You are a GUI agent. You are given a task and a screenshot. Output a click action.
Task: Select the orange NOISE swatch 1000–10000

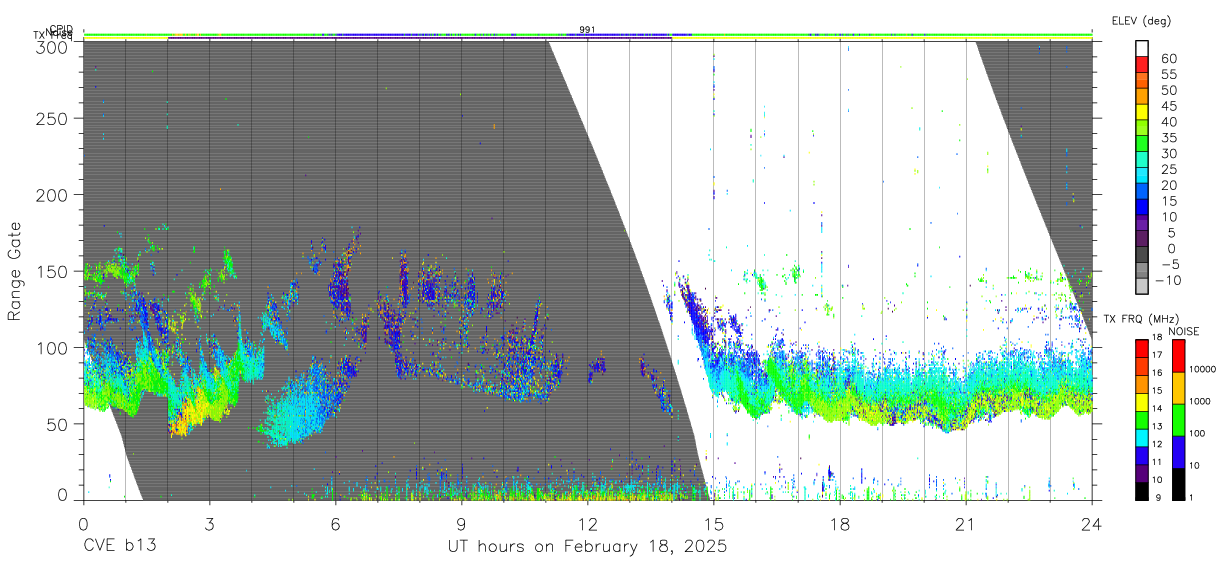pos(1178,387)
